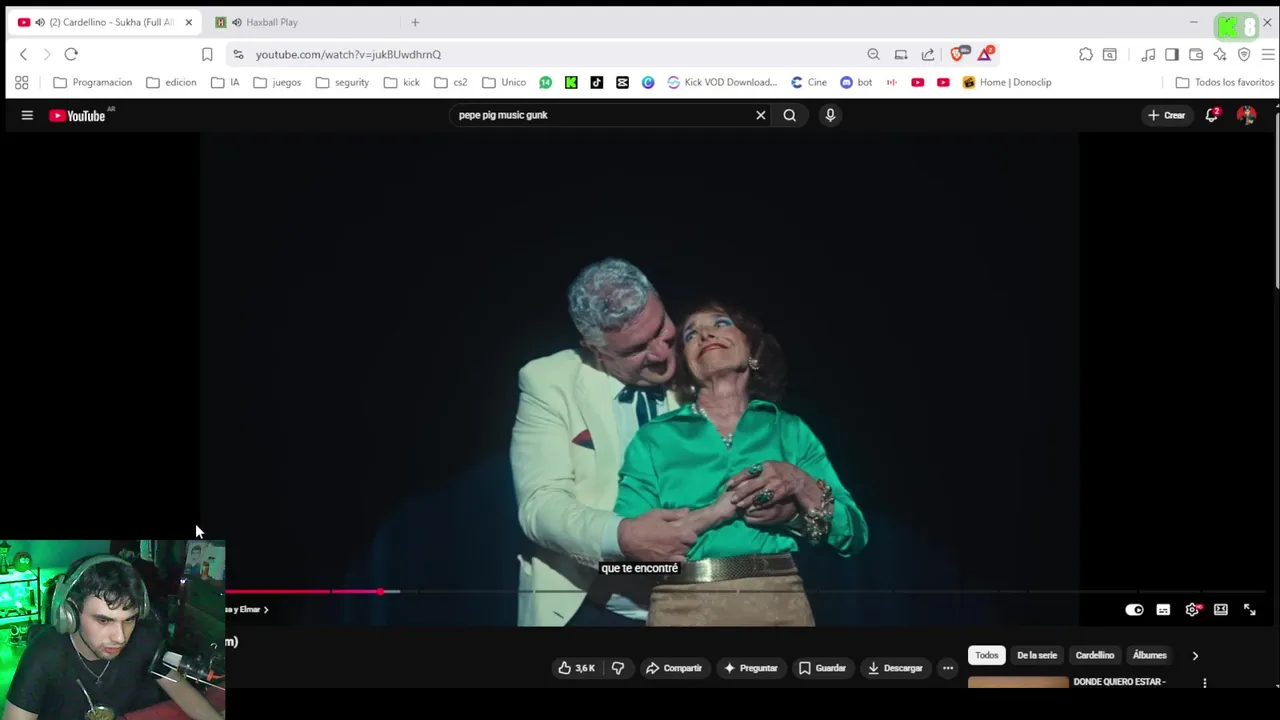Open the player settings gear

(x=1192, y=610)
